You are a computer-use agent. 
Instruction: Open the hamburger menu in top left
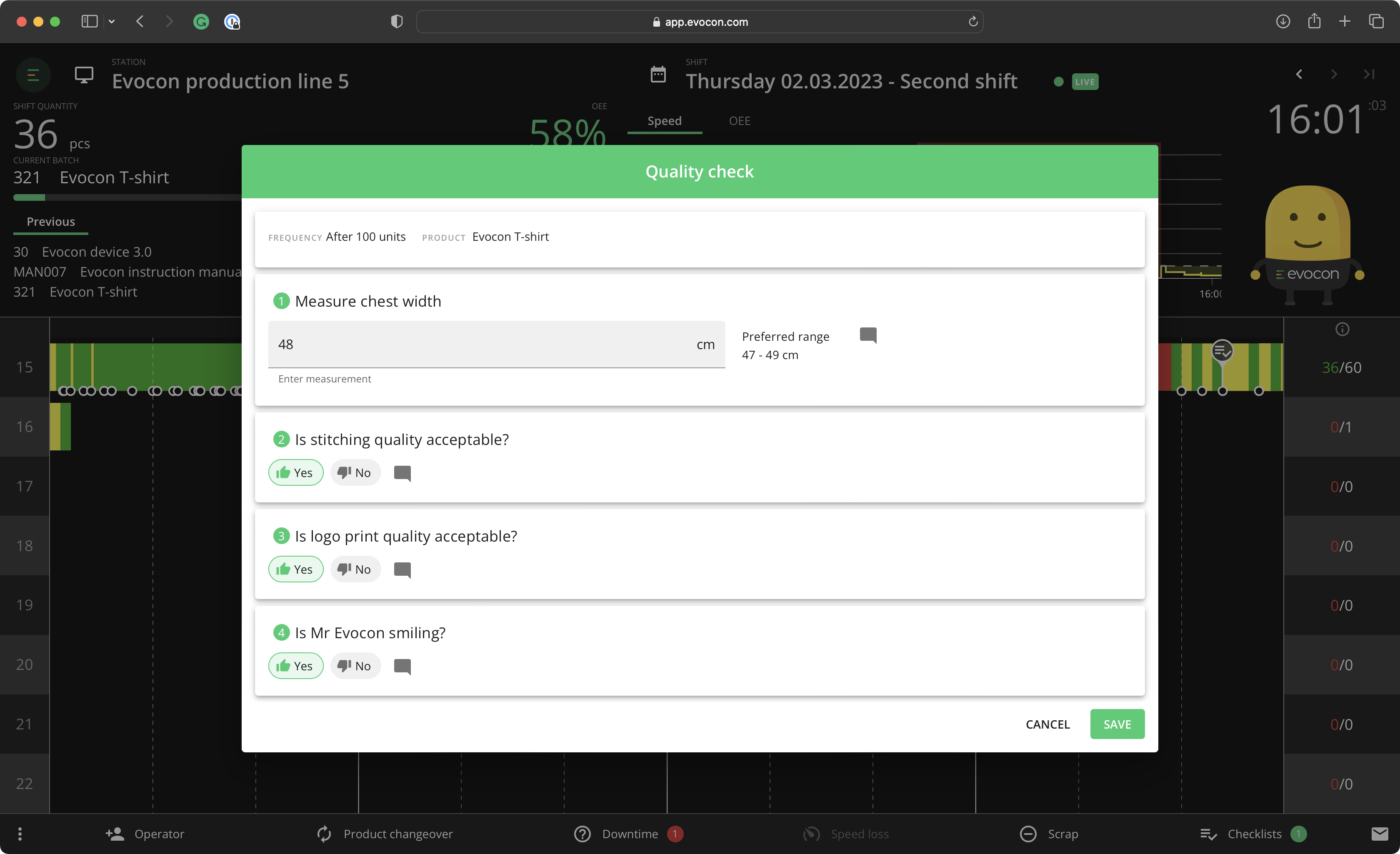coord(32,75)
